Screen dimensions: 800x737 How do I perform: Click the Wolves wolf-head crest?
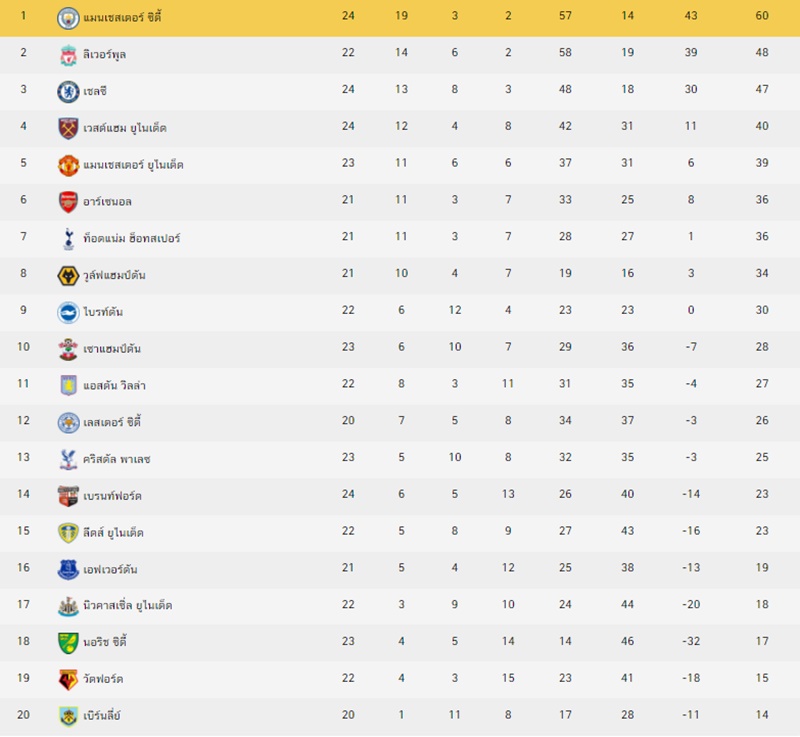click(x=68, y=275)
